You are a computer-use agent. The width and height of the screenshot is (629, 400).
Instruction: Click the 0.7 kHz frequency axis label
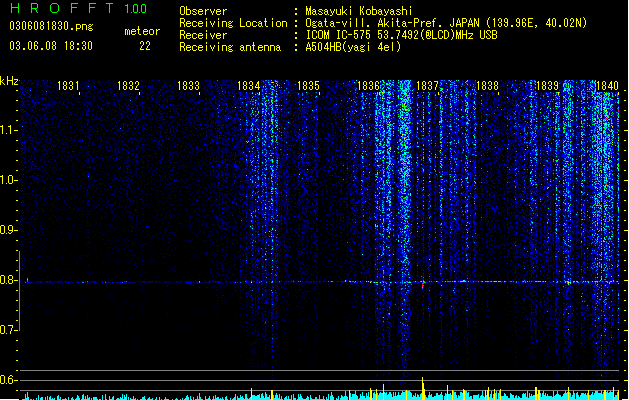click(8, 330)
